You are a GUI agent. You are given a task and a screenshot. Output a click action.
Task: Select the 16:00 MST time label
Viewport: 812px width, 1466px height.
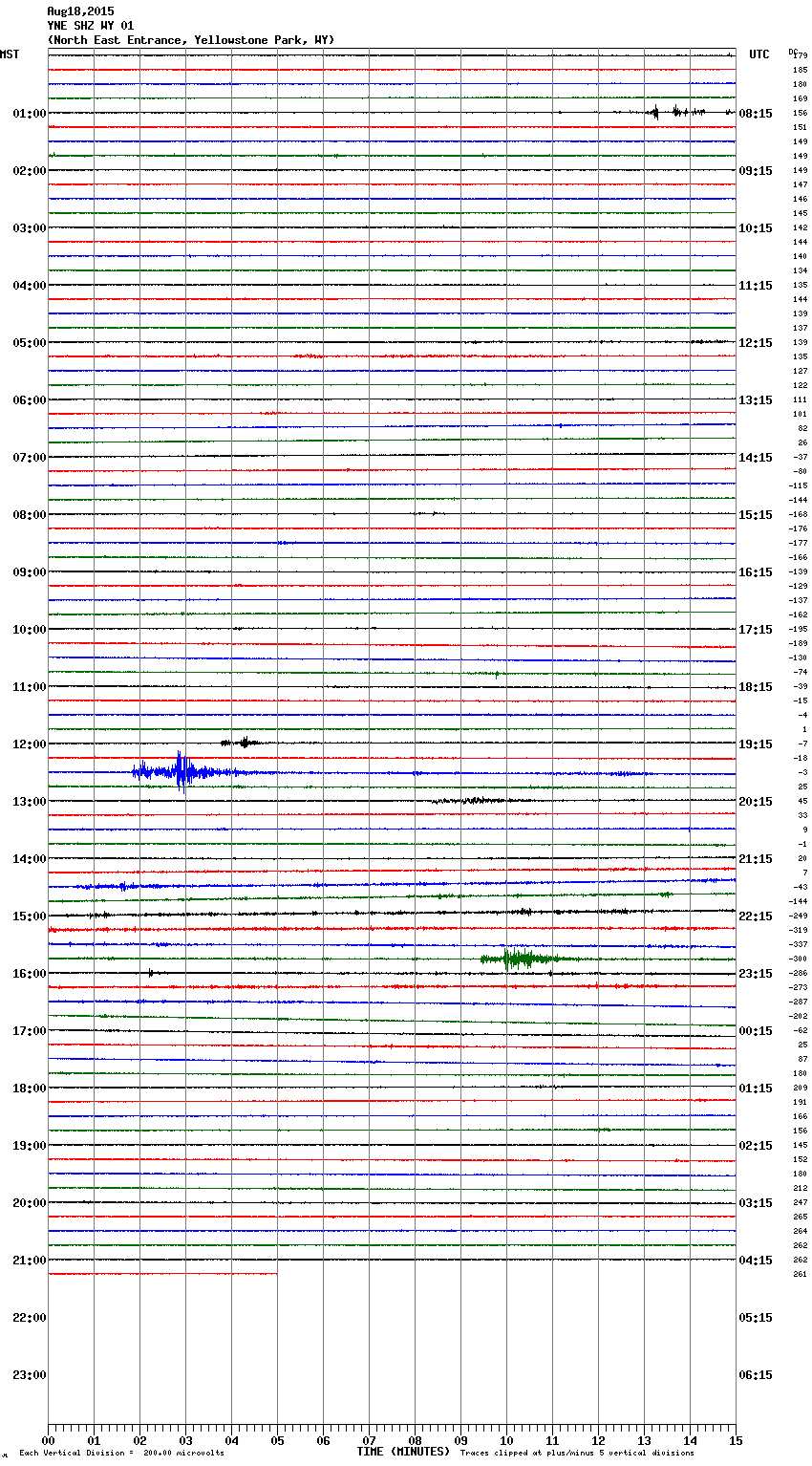click(x=30, y=974)
